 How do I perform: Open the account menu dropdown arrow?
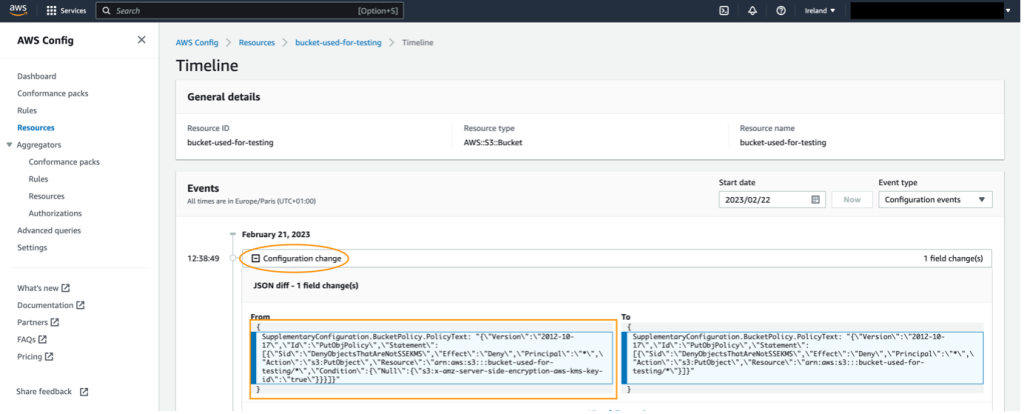[1006, 10]
